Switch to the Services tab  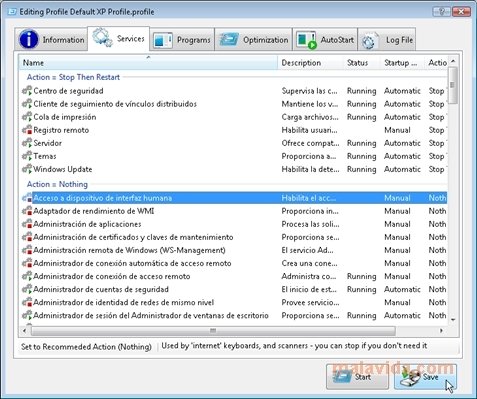[x=119, y=39]
